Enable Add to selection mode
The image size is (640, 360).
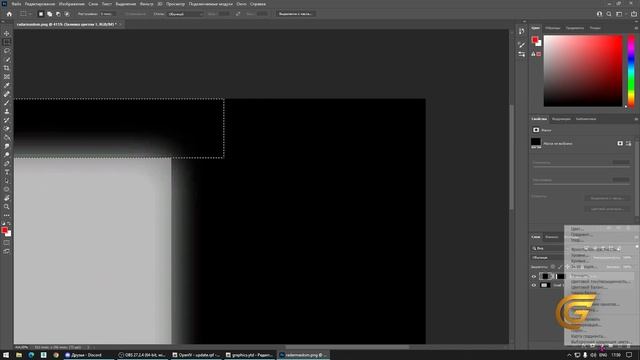pos(49,14)
